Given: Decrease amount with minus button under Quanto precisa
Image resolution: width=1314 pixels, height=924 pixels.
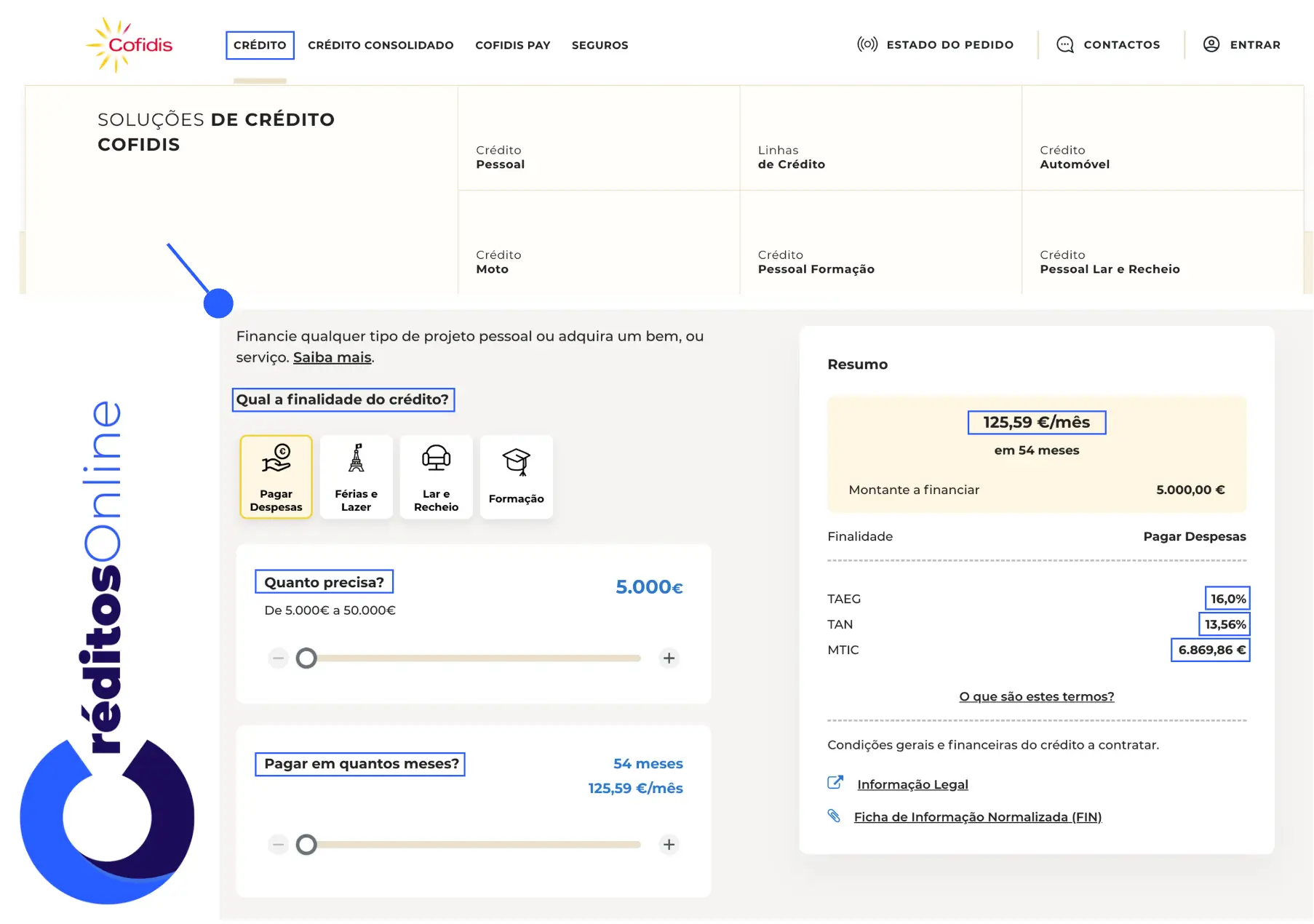Looking at the screenshot, I should [278, 658].
